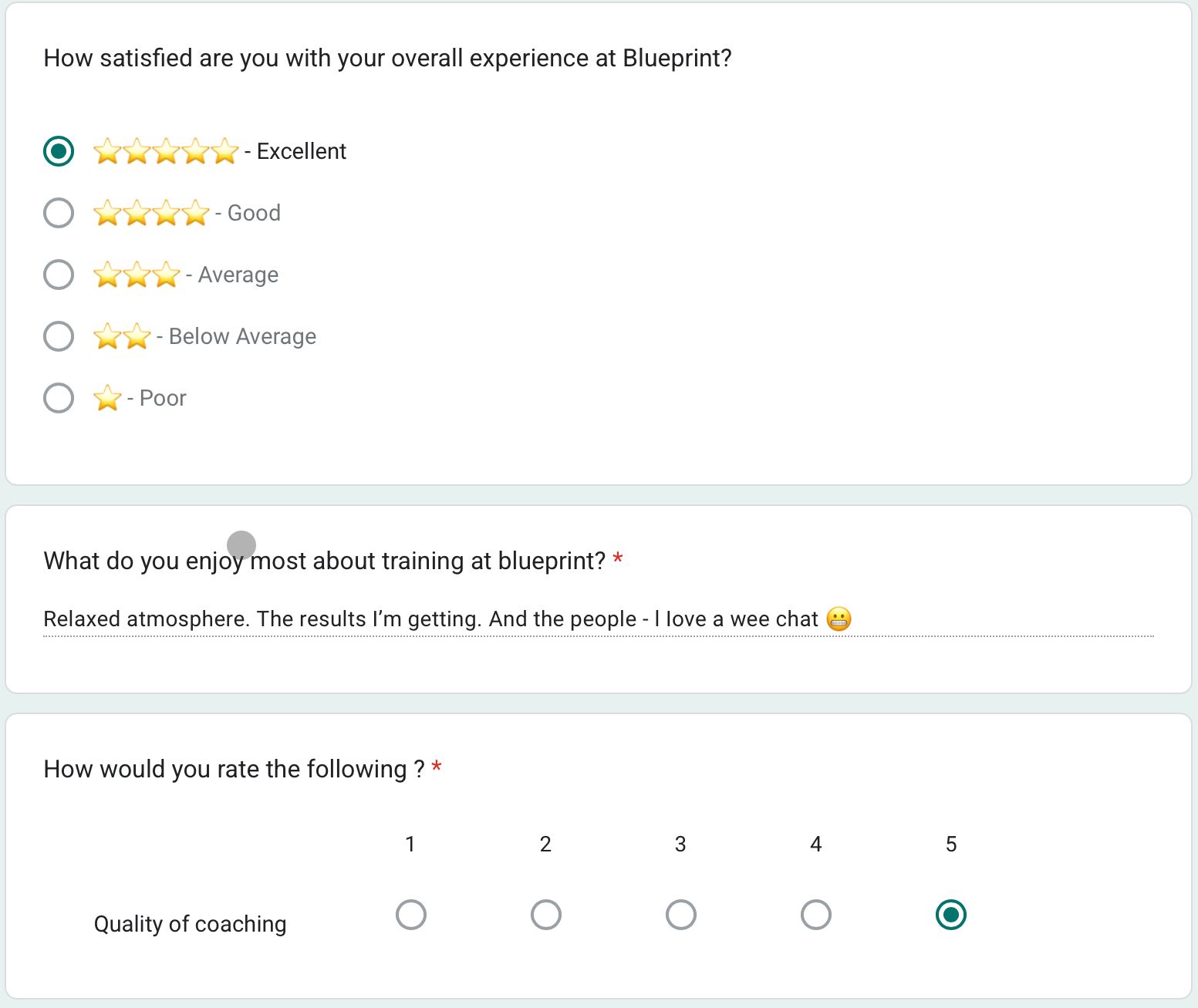Click the overall experience question heading
The height and width of the screenshot is (1008, 1198).
387,59
